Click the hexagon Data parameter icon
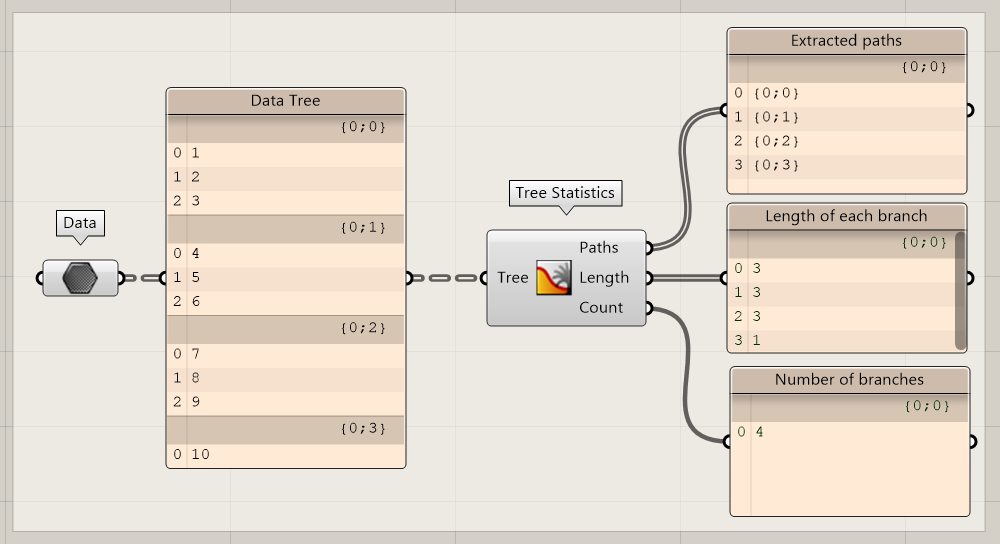This screenshot has height=544, width=1000. point(80,278)
